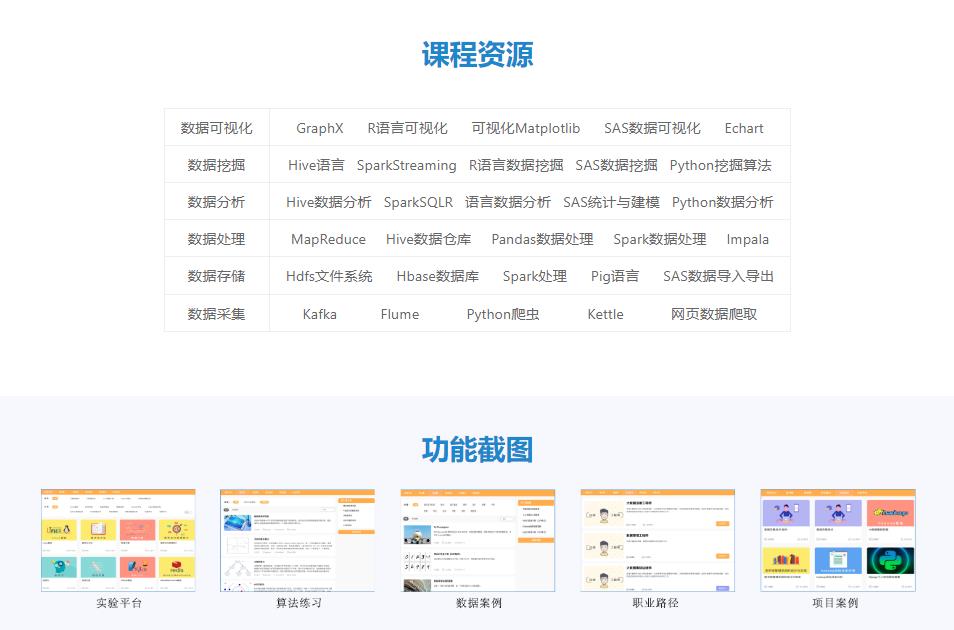This screenshot has width=954, height=630.
Task: Select the 数据挖掘 category row
Action: [x=216, y=165]
